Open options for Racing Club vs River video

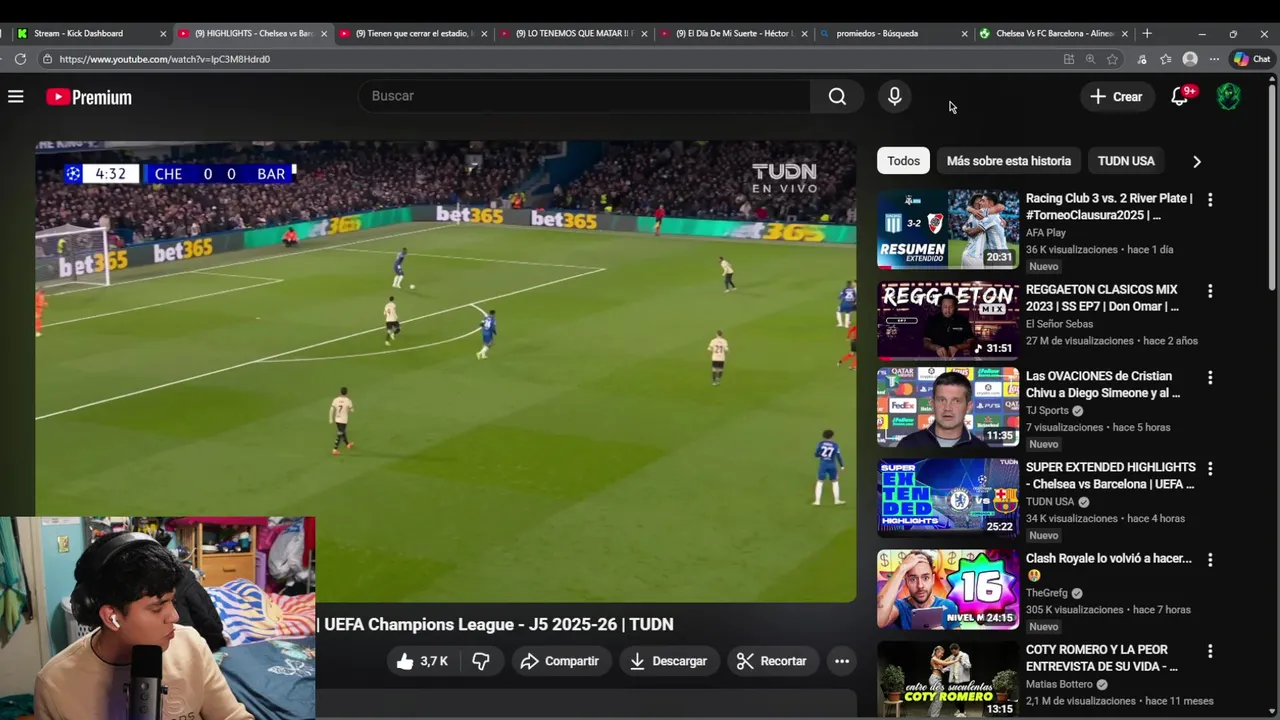pyautogui.click(x=1210, y=200)
